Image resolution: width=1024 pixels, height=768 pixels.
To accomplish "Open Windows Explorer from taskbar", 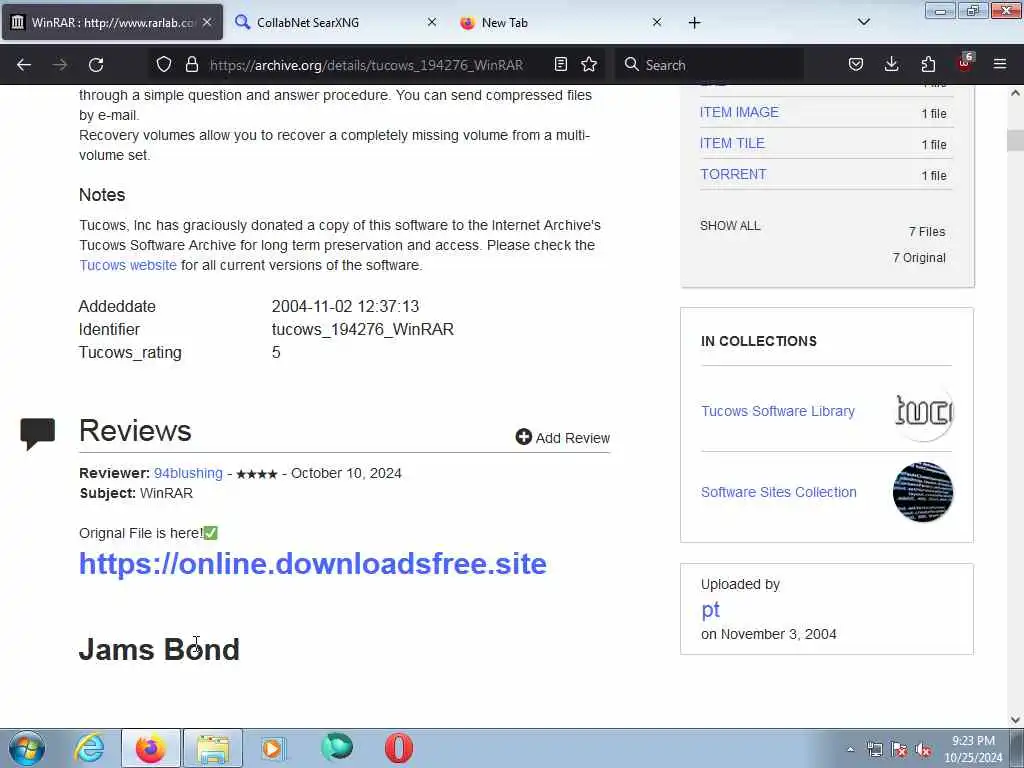I will 213,748.
